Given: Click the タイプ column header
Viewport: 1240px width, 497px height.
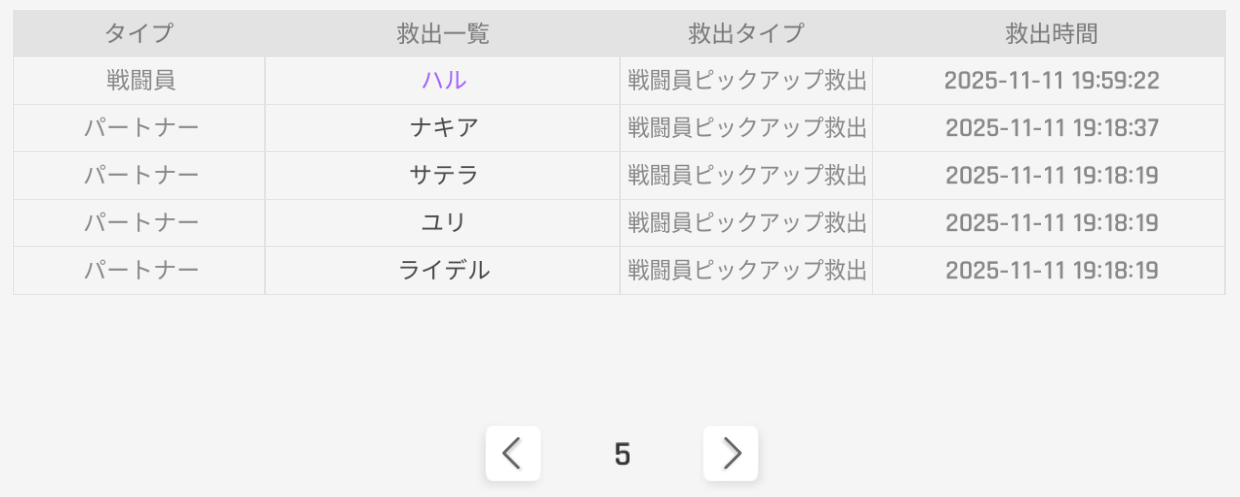Looking at the screenshot, I should pyautogui.click(x=139, y=34).
